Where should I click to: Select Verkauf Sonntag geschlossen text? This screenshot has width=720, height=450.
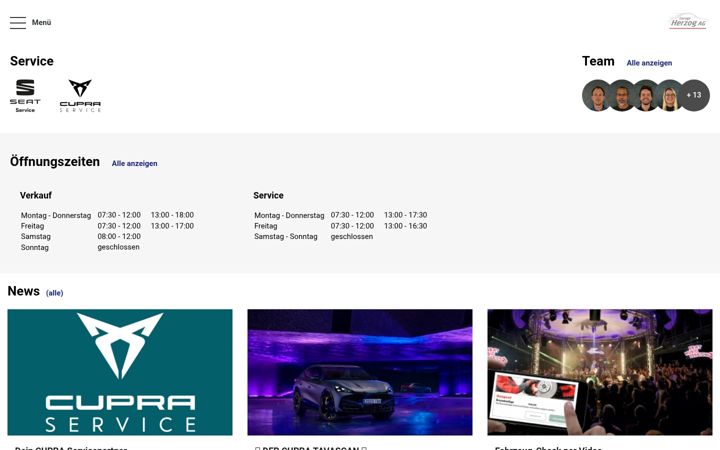pyautogui.click(x=118, y=247)
